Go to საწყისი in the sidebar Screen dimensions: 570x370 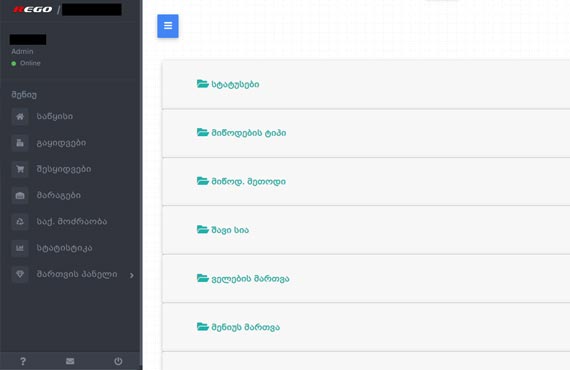(x=55, y=117)
